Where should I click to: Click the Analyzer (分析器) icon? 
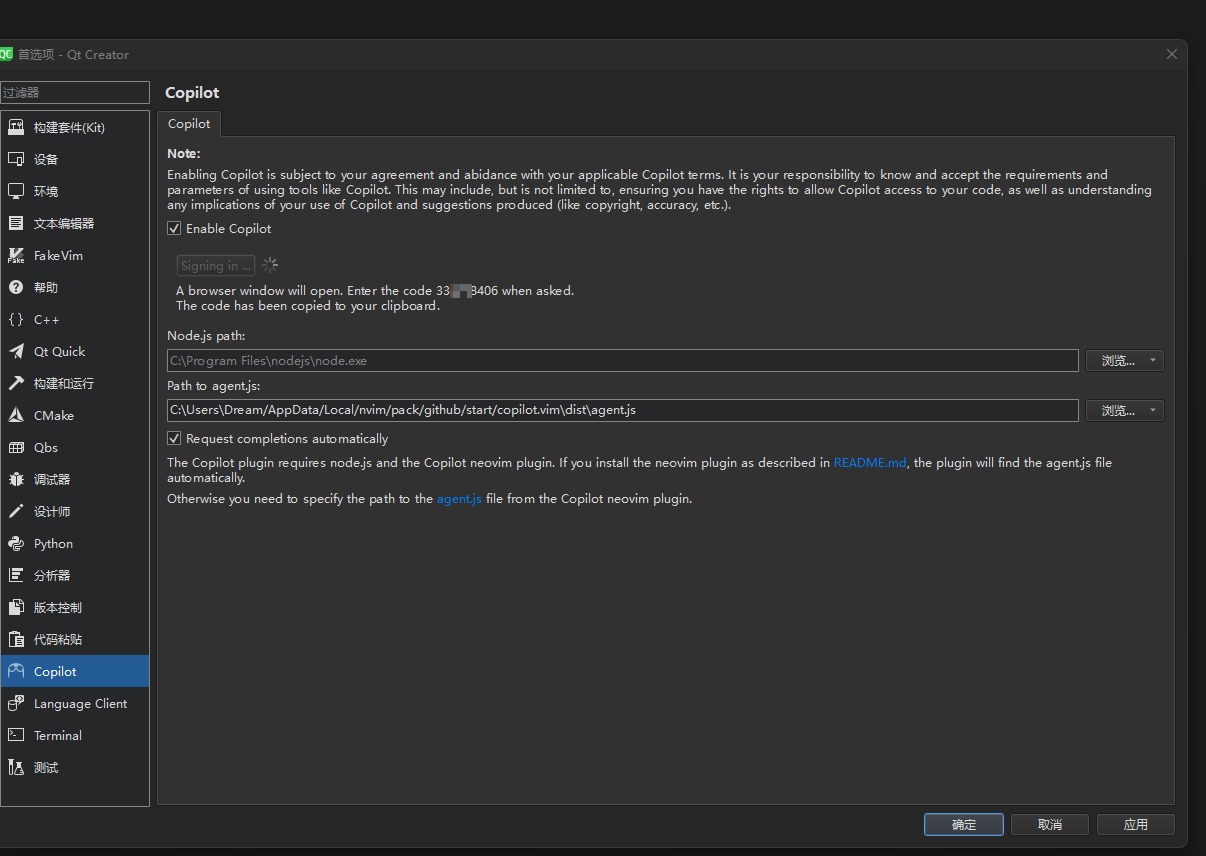click(16, 575)
